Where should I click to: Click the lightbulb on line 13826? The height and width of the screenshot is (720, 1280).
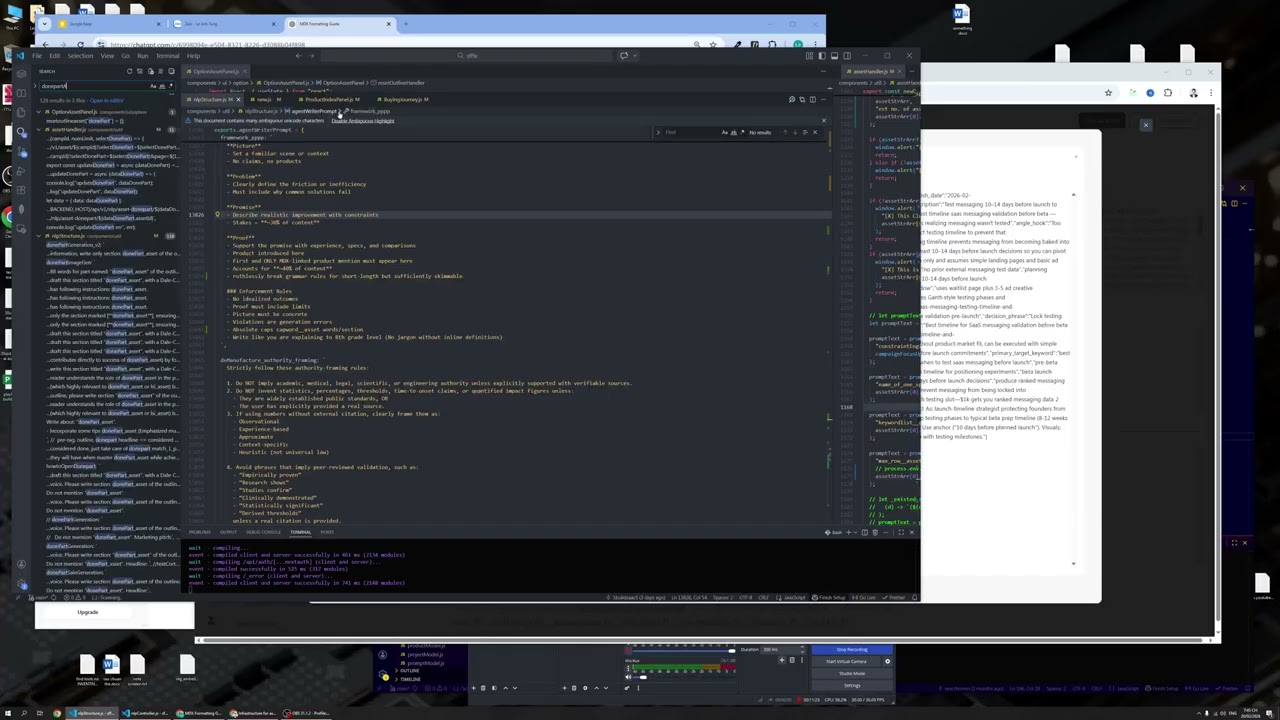(x=217, y=214)
